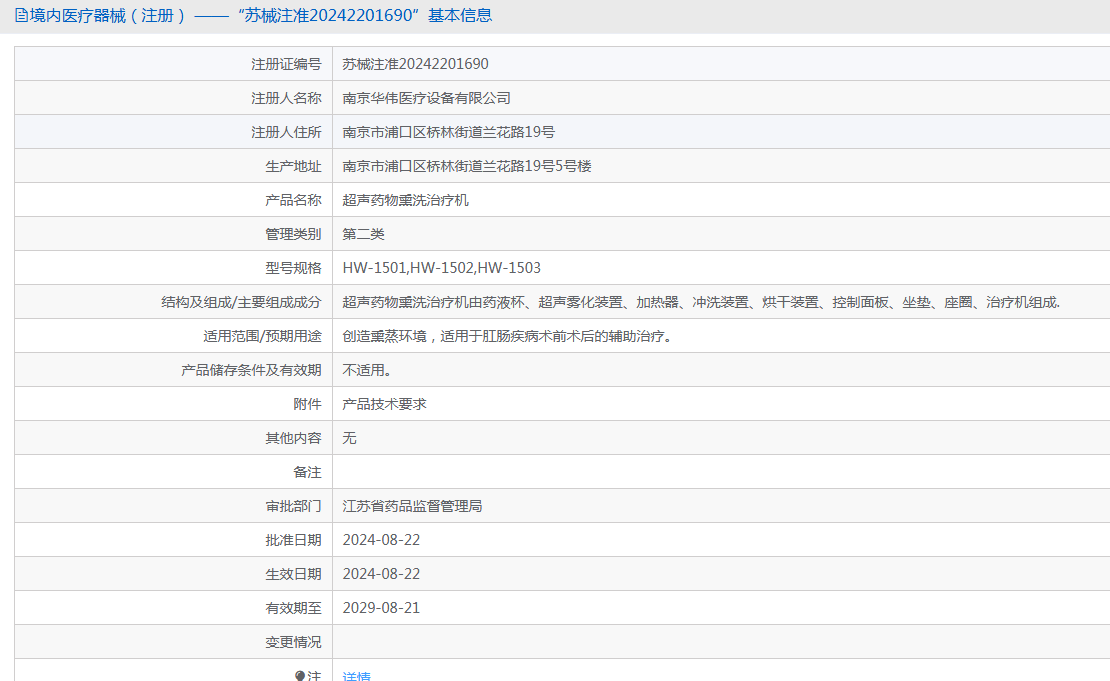Image resolution: width=1110 pixels, height=681 pixels.
Task: Select the 江苏省药品监督管理局 approval department
Action: [x=412, y=505]
